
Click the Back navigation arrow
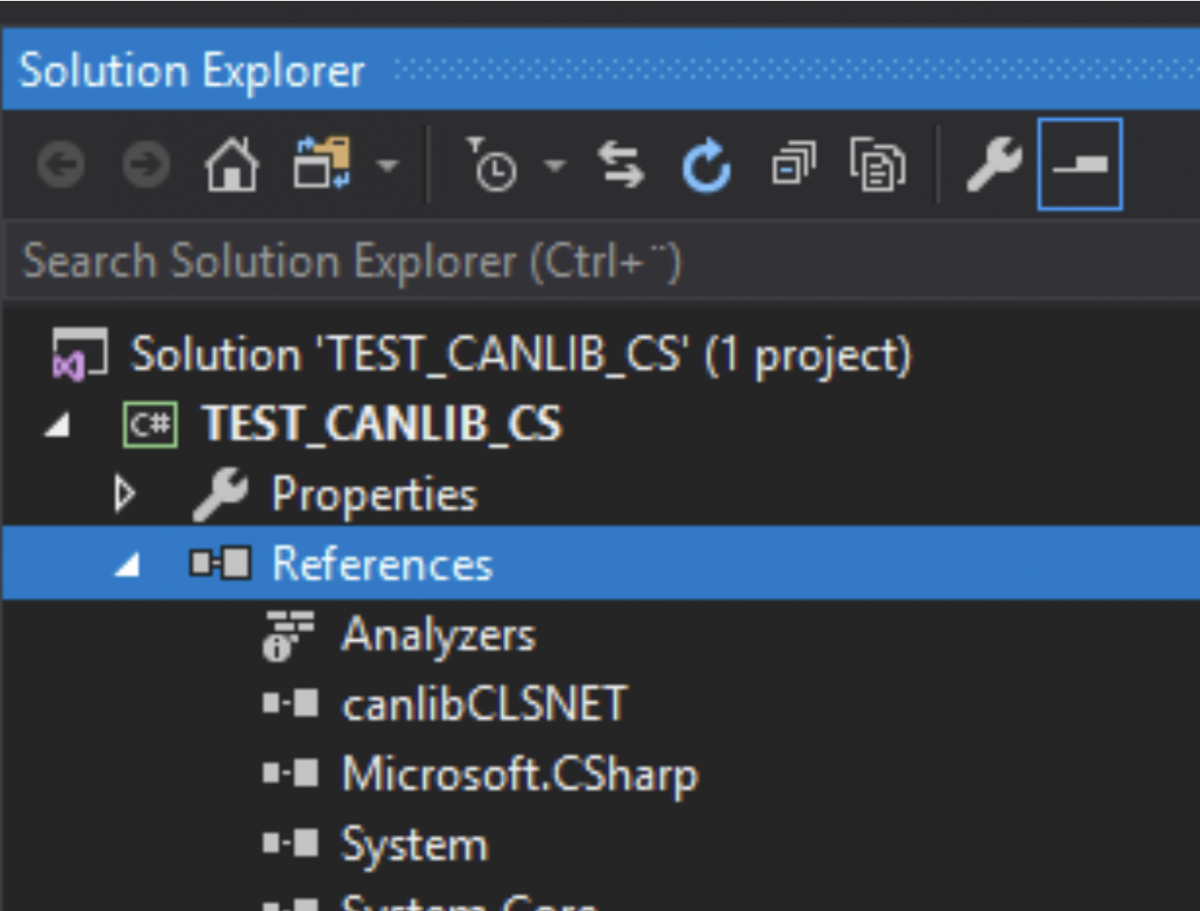point(60,166)
